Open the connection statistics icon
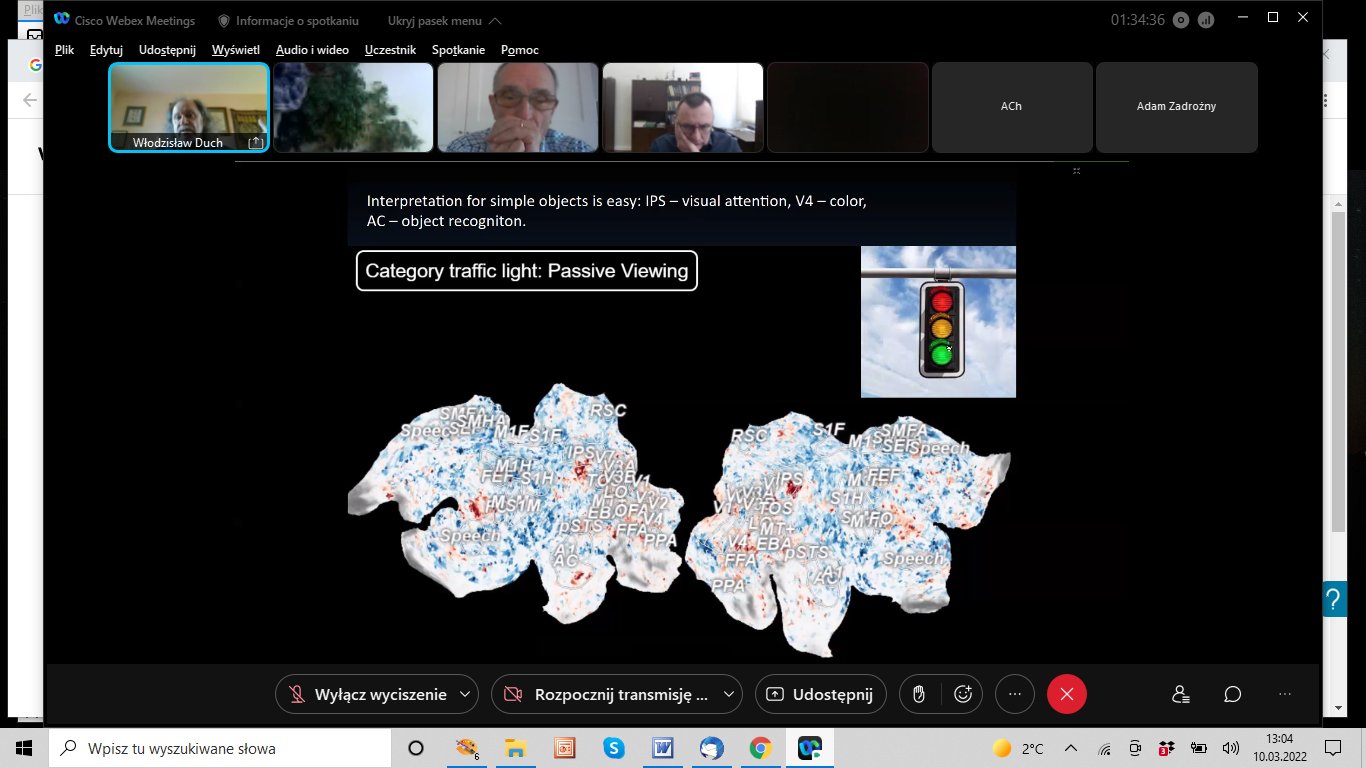Viewport: 1366px width, 768px height. click(1206, 19)
